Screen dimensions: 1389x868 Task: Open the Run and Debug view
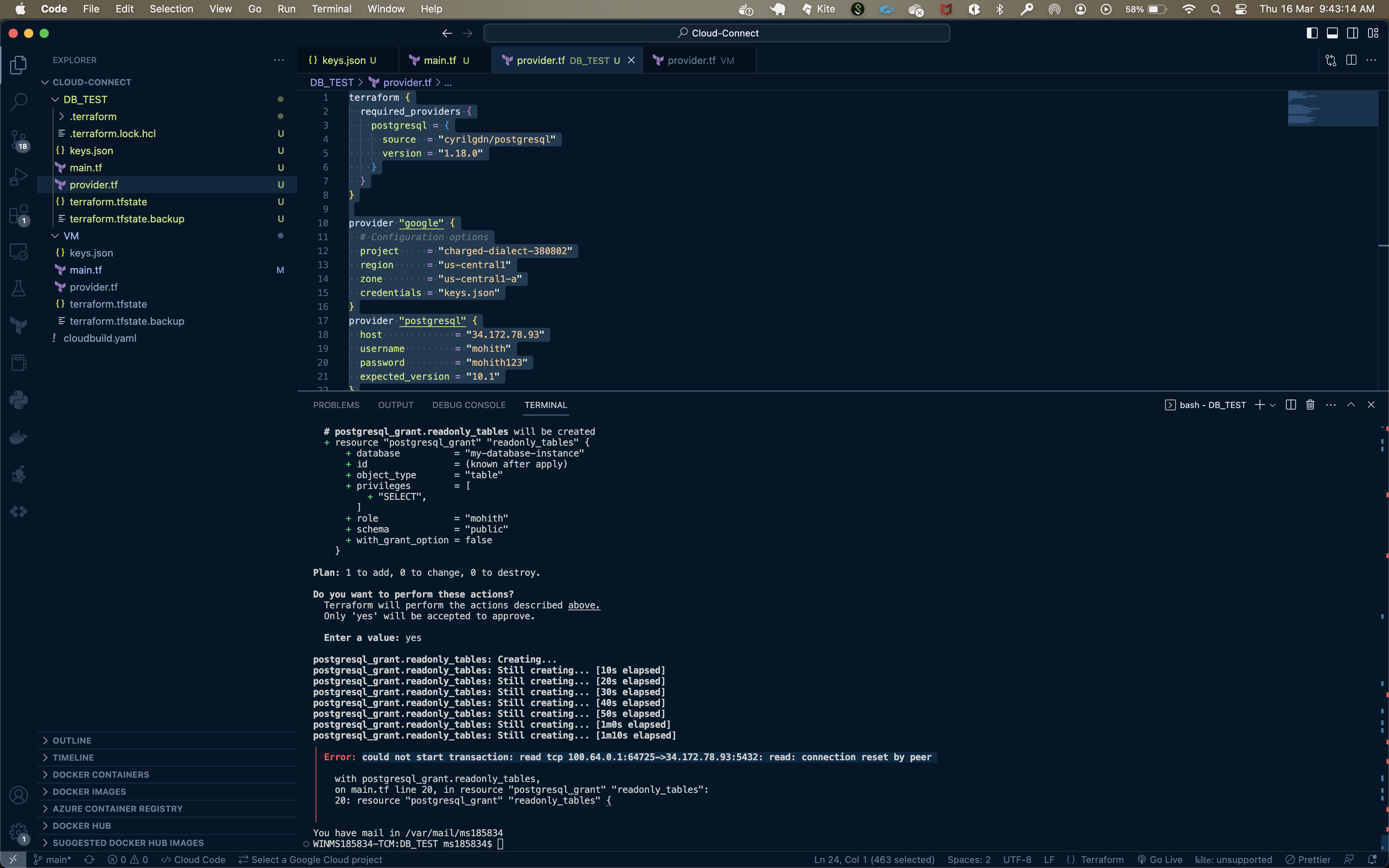(x=18, y=176)
